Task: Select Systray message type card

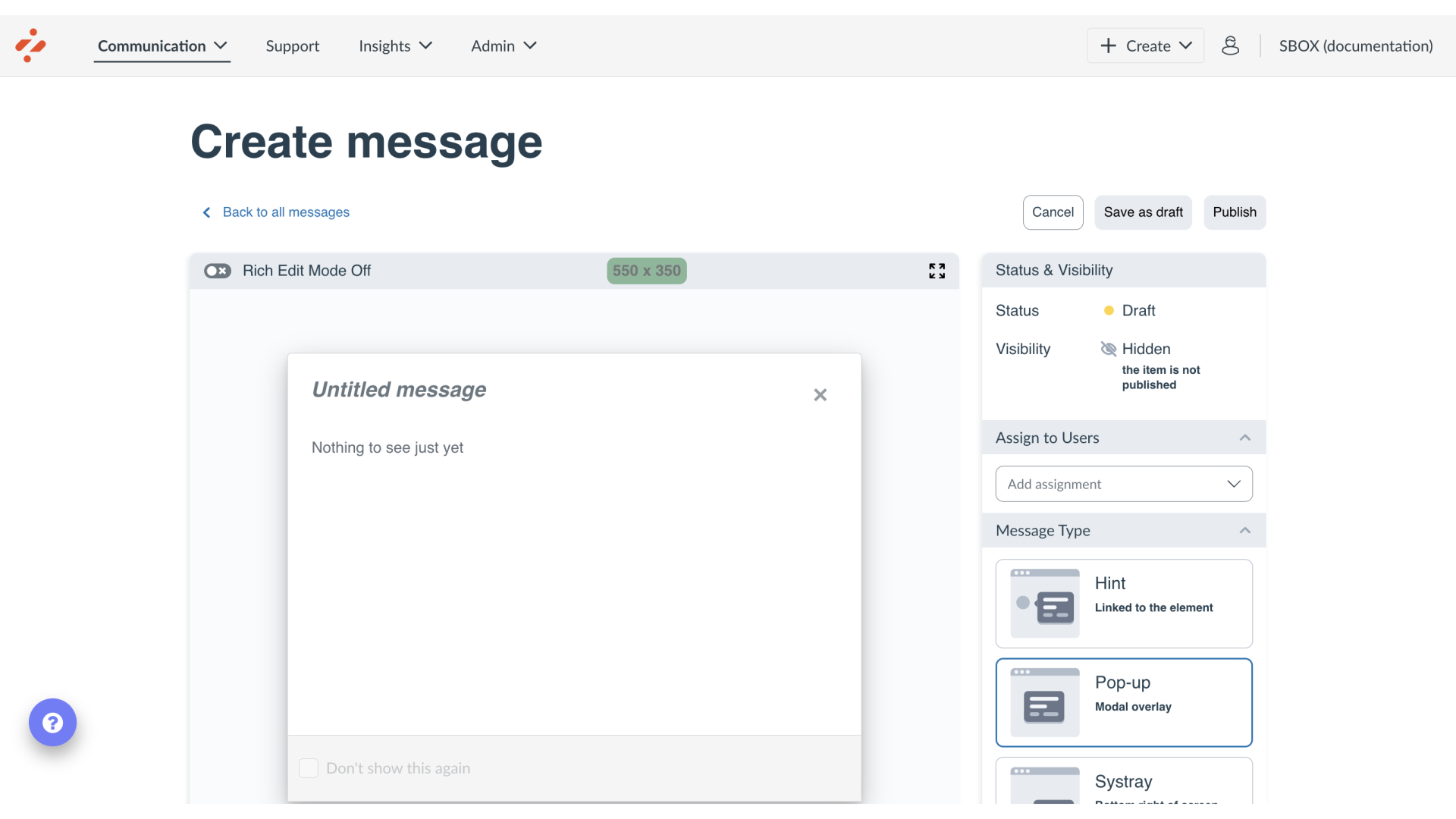Action: [x=1124, y=781]
